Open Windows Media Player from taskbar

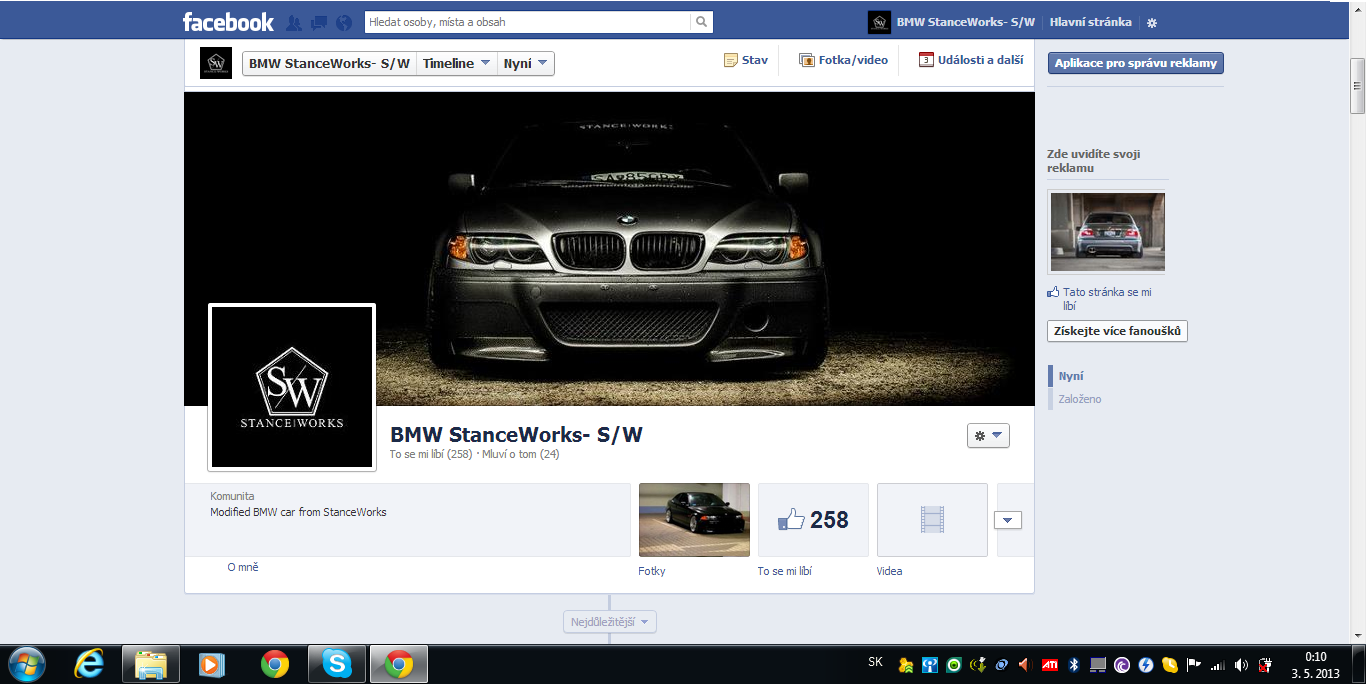211,664
